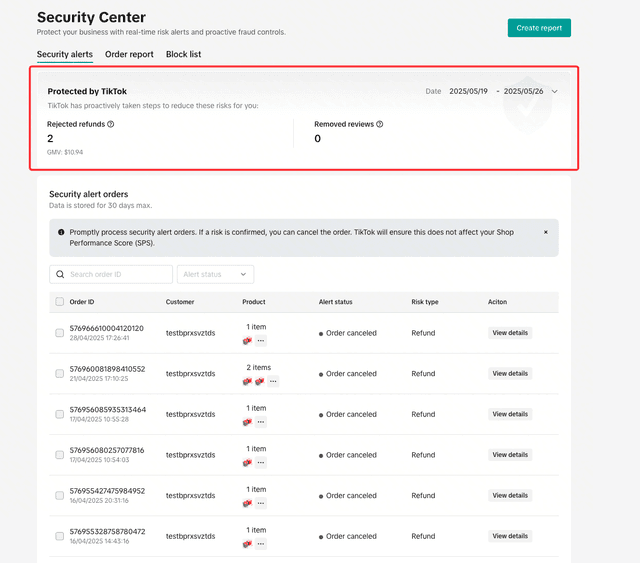This screenshot has height=563, width=640.
Task: Click more products ellipsis for order 576960081898410552
Action: pyautogui.click(x=273, y=381)
